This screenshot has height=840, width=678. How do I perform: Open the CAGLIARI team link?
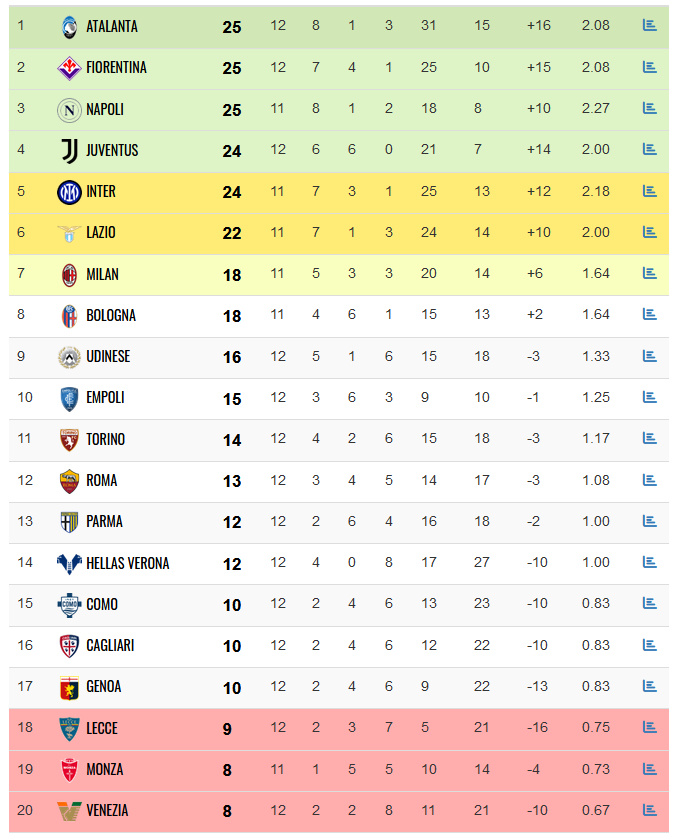click(x=110, y=646)
